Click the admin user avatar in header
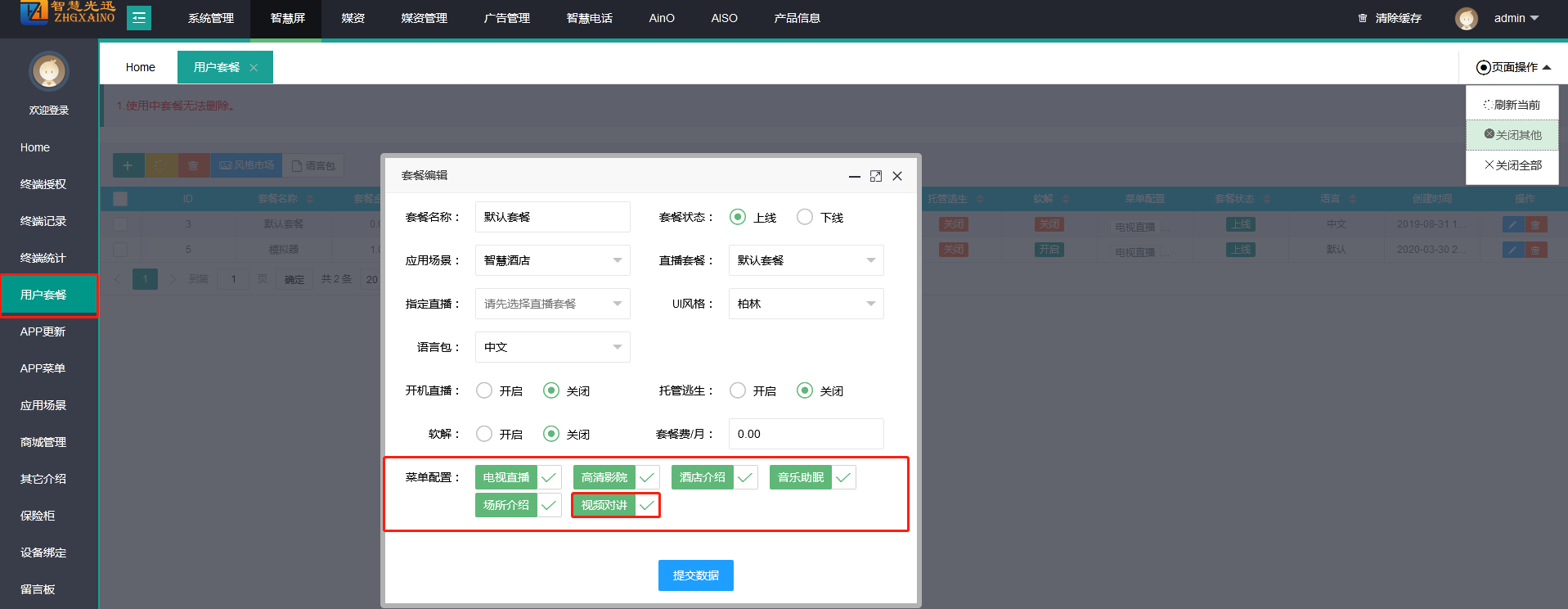1568x609 pixels. [x=1466, y=18]
